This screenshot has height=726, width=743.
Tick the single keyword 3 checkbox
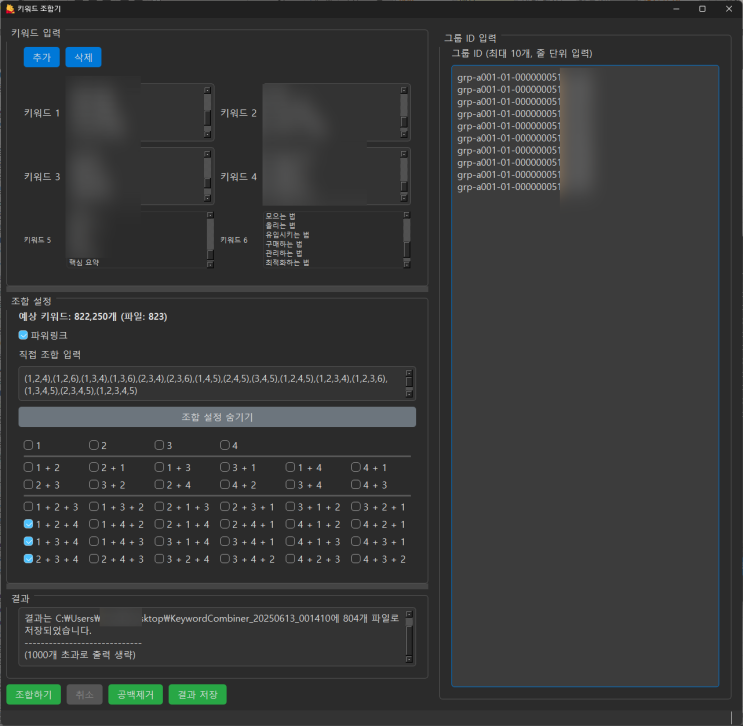click(x=159, y=445)
